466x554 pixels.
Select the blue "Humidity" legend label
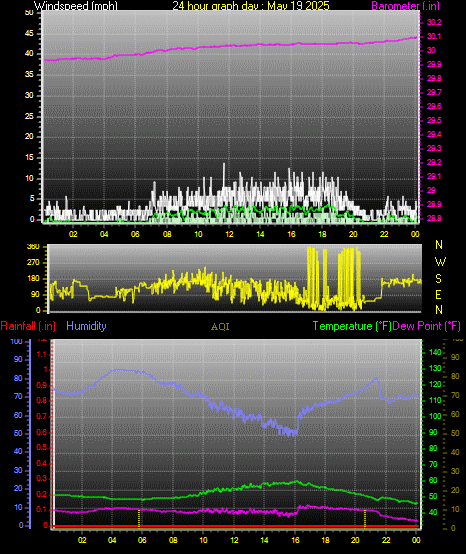86,326
